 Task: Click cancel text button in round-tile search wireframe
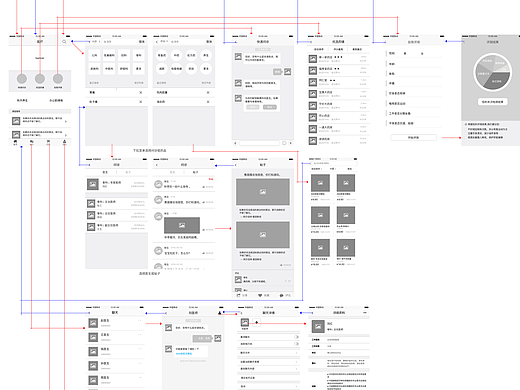pyautogui.click(x=209, y=42)
